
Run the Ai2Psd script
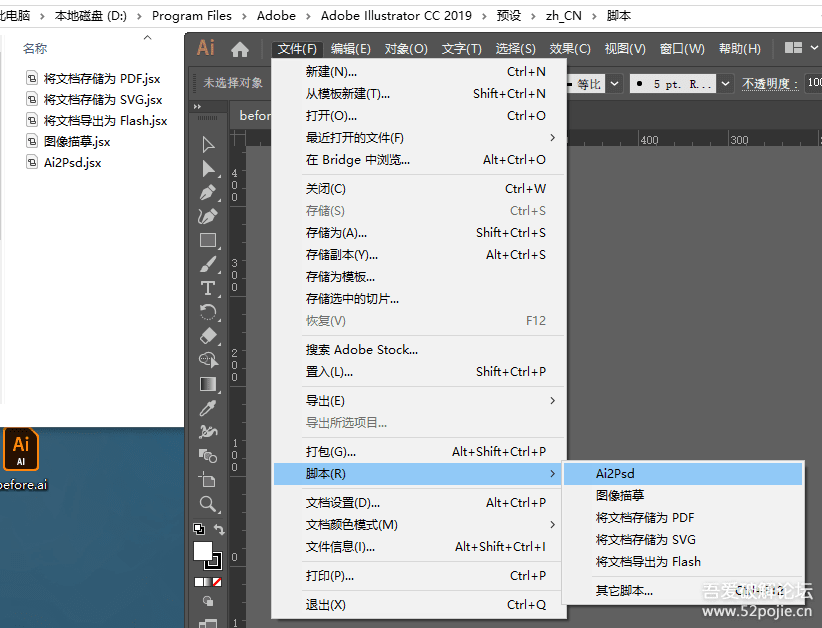click(683, 474)
